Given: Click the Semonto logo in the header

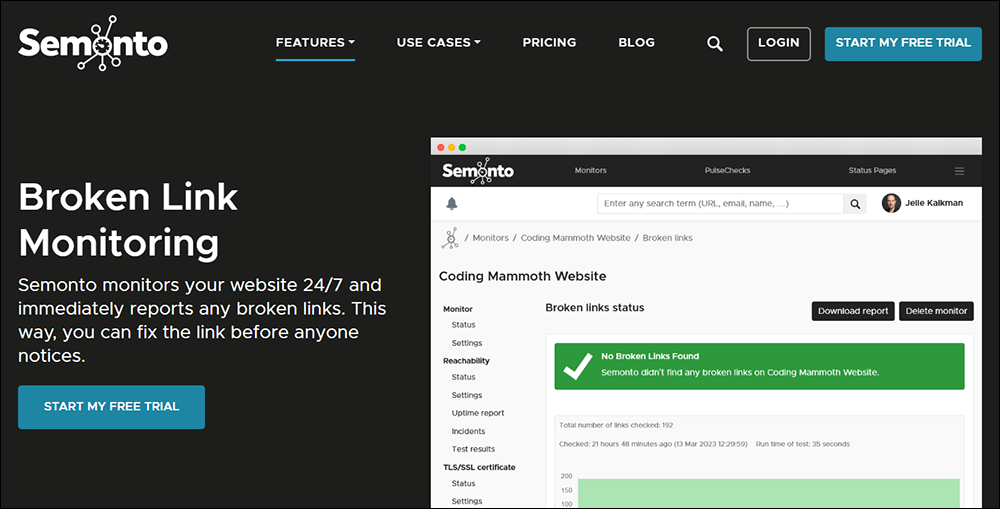Looking at the screenshot, I should (93, 43).
